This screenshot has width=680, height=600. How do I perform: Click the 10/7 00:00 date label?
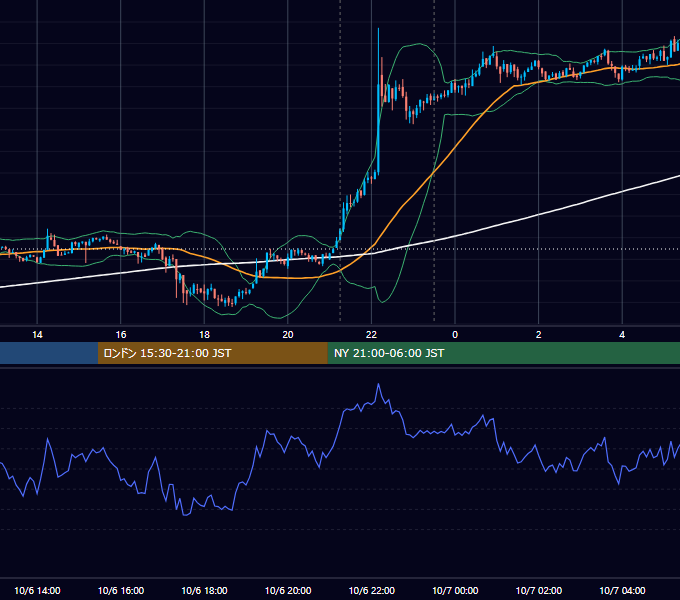point(455,590)
